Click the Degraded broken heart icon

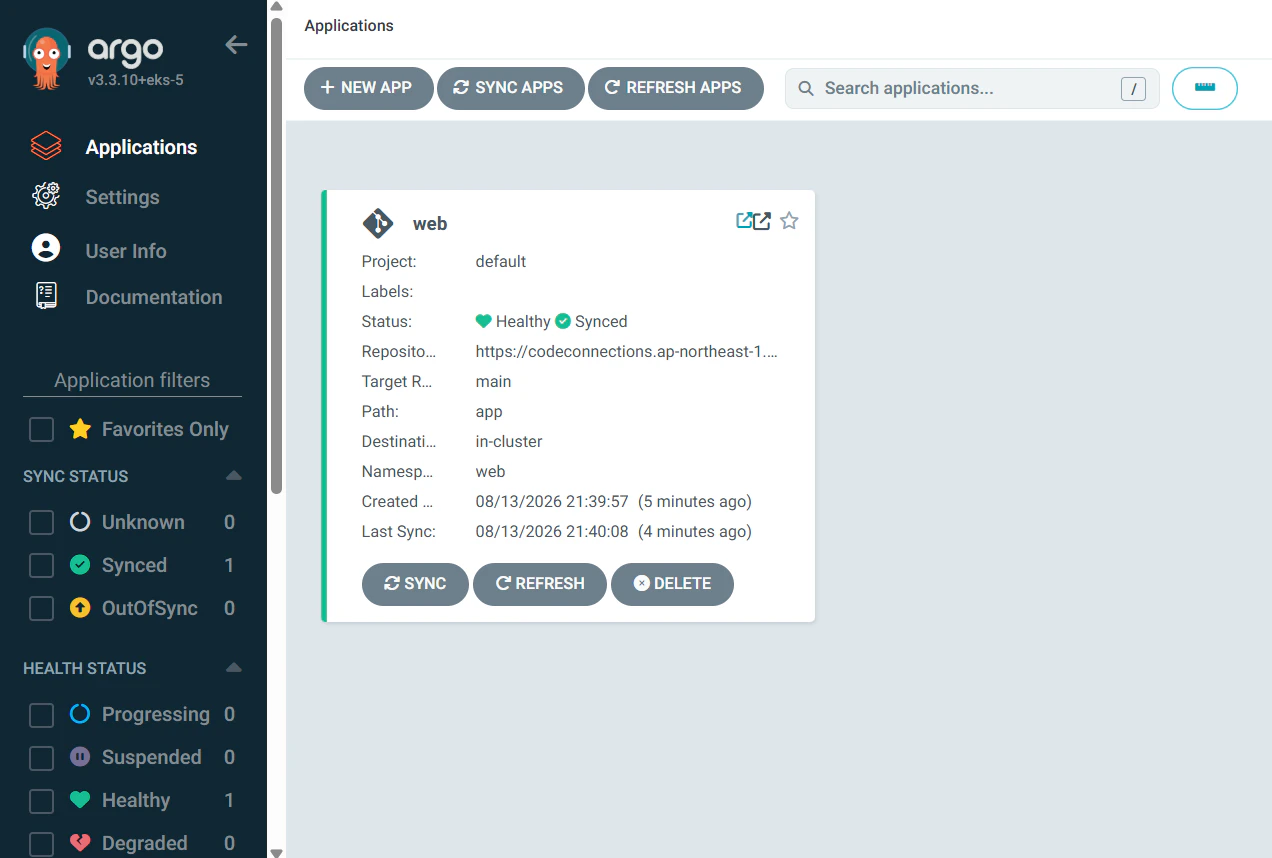[x=80, y=843]
